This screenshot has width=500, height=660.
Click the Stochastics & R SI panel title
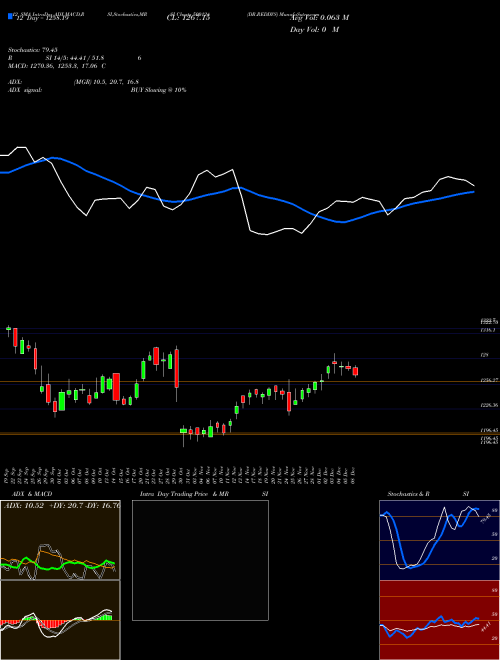click(x=428, y=494)
